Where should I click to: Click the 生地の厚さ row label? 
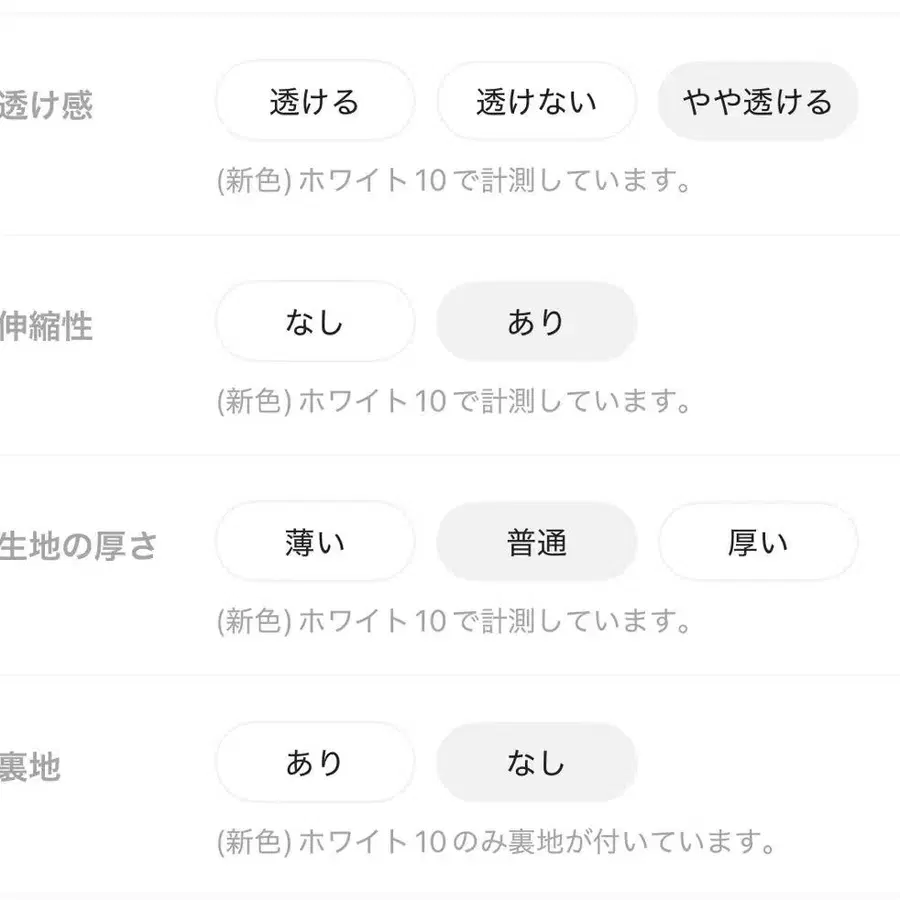coord(78,546)
